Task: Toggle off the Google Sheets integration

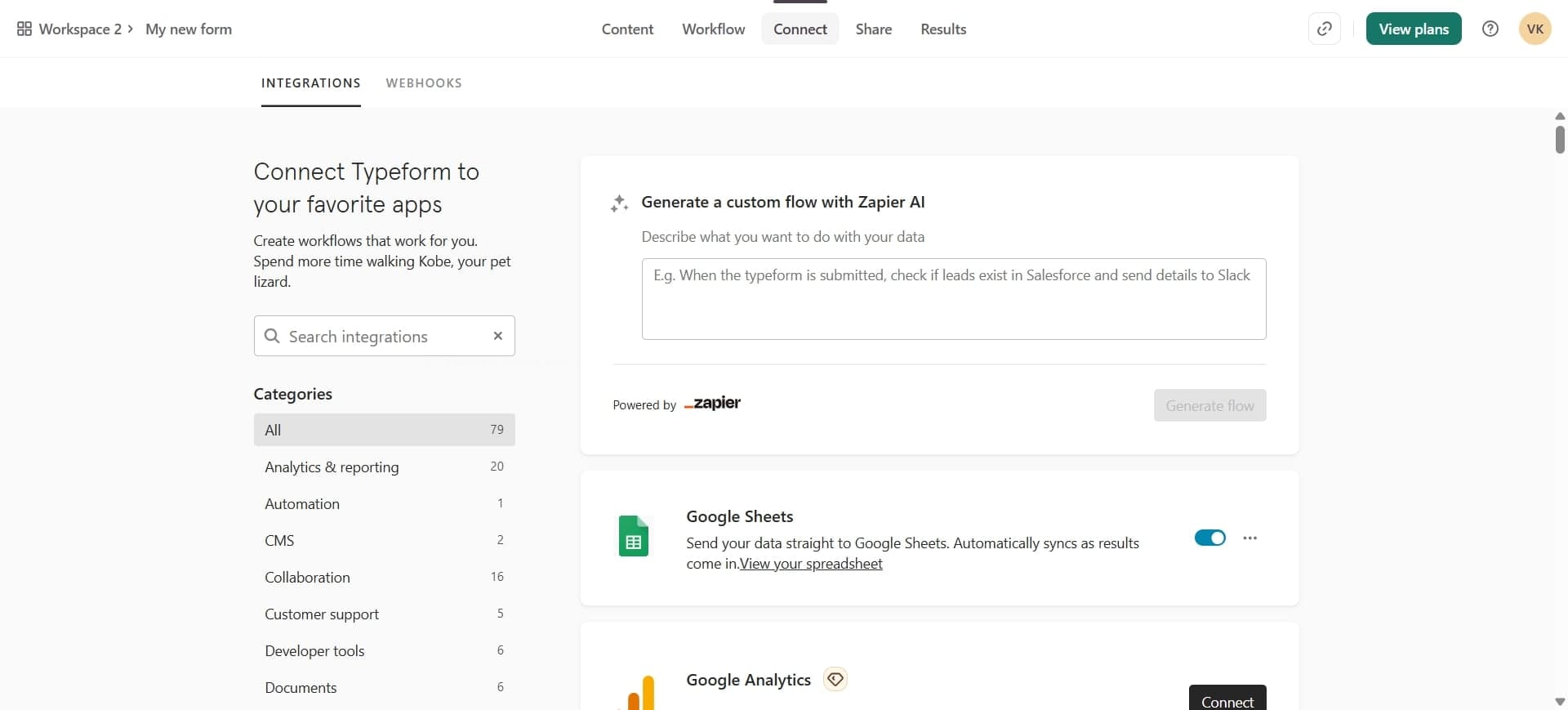Action: point(1209,538)
